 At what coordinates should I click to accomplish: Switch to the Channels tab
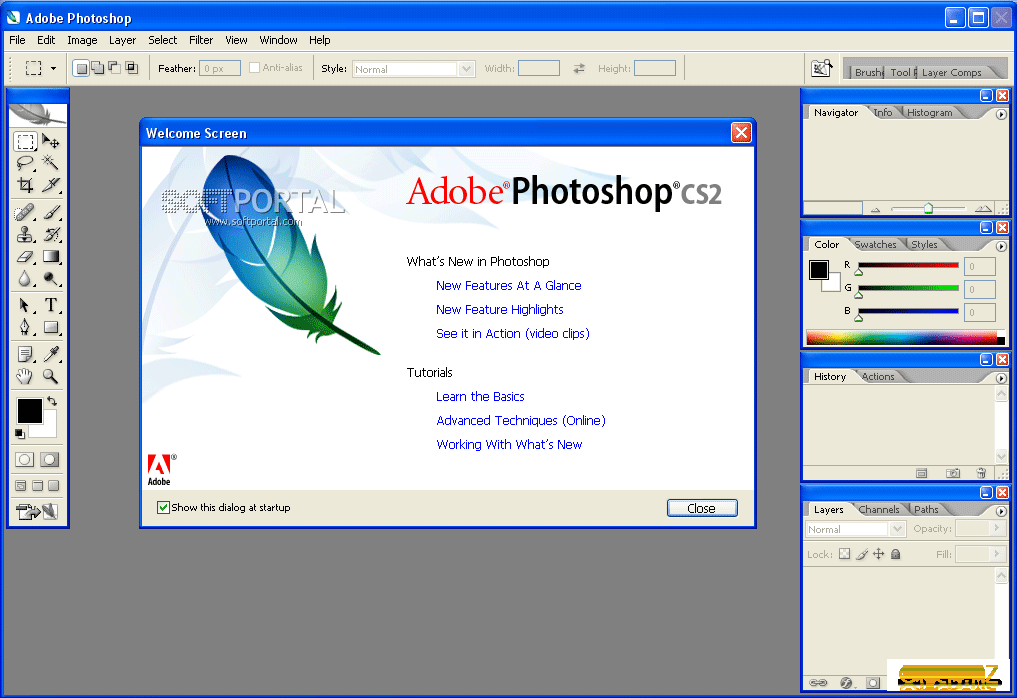[x=879, y=510]
